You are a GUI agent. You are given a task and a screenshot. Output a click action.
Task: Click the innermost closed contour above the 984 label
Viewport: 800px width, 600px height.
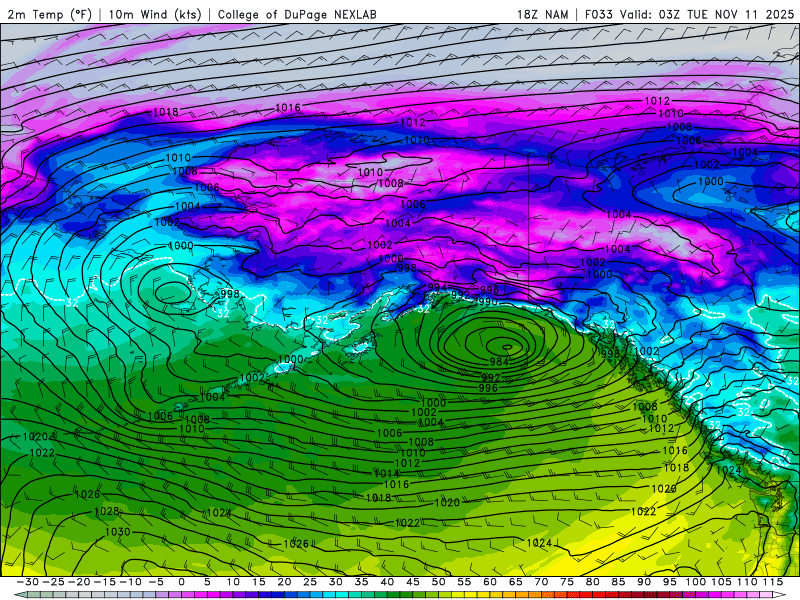pos(507,347)
